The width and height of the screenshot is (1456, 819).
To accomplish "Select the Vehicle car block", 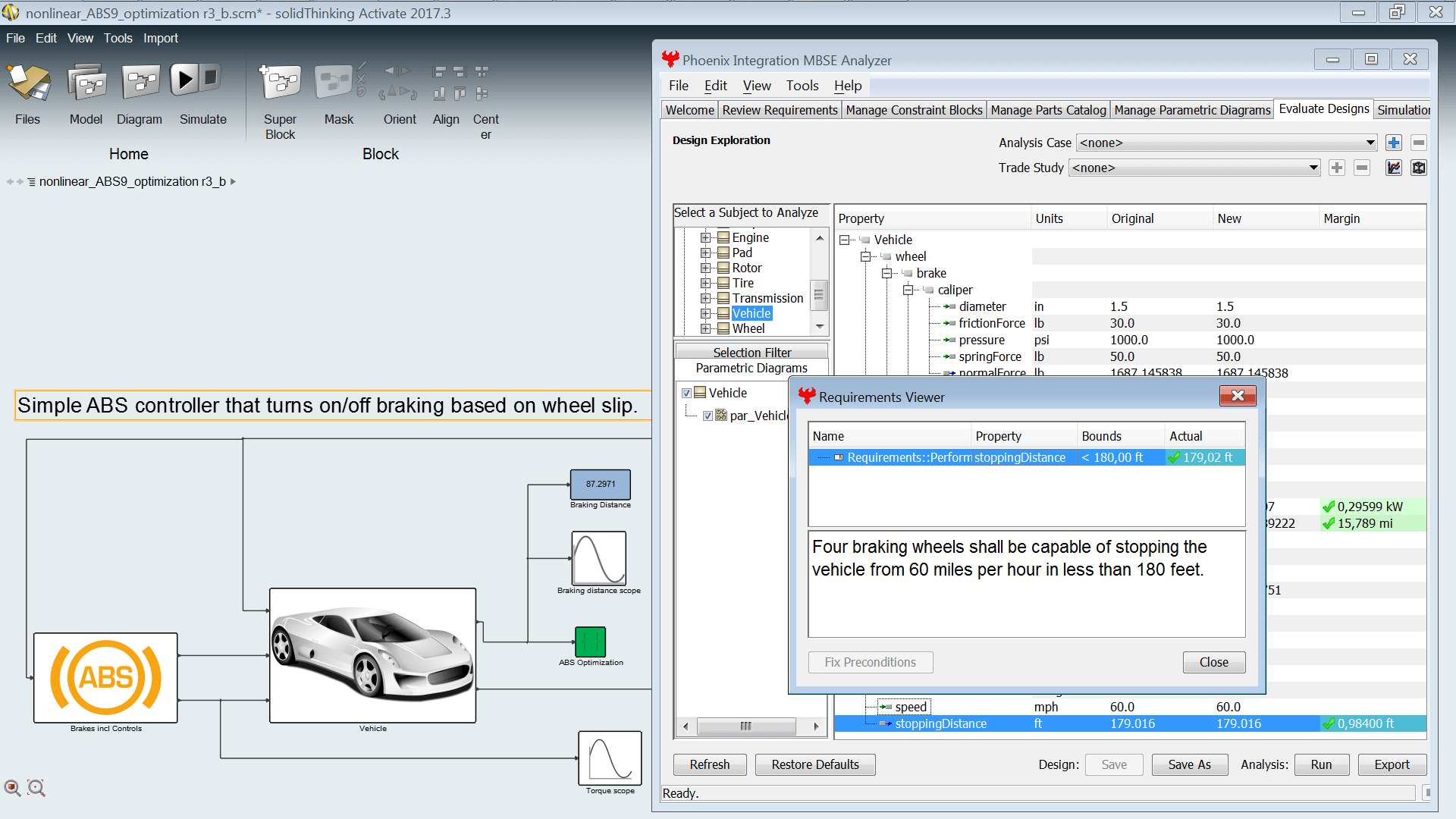I will pos(372,655).
